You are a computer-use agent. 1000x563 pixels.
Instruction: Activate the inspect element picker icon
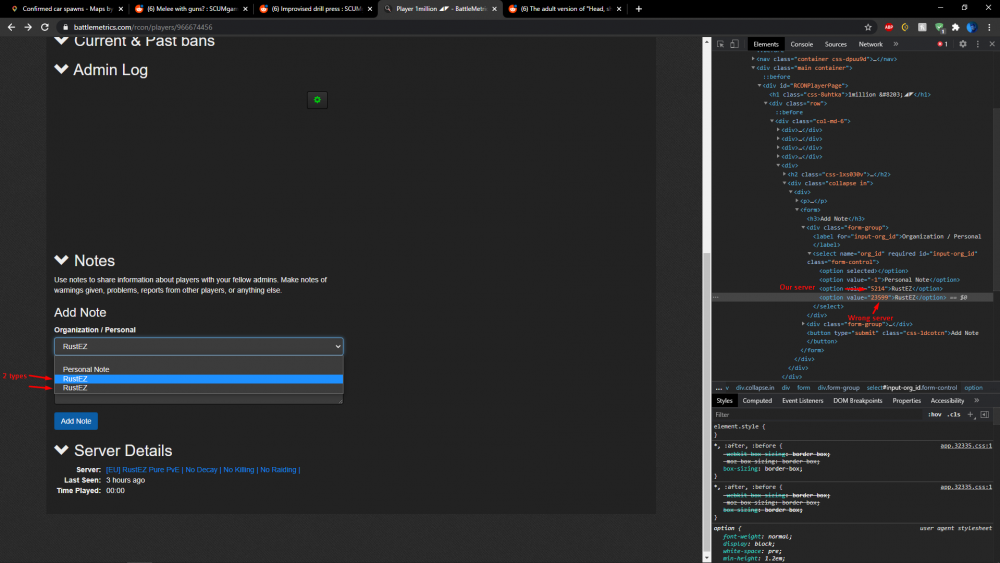[720, 44]
